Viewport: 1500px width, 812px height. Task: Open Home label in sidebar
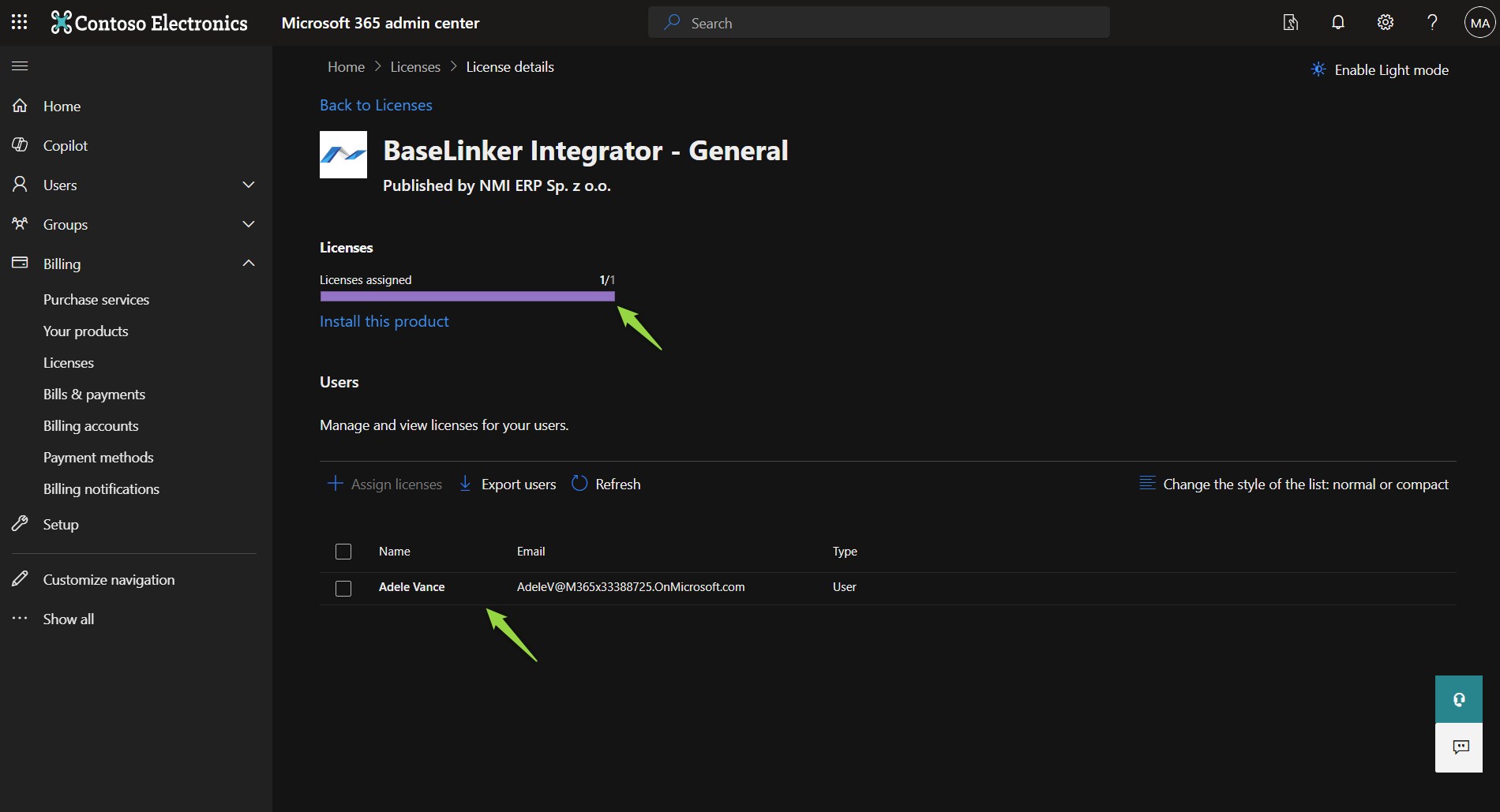pos(62,107)
